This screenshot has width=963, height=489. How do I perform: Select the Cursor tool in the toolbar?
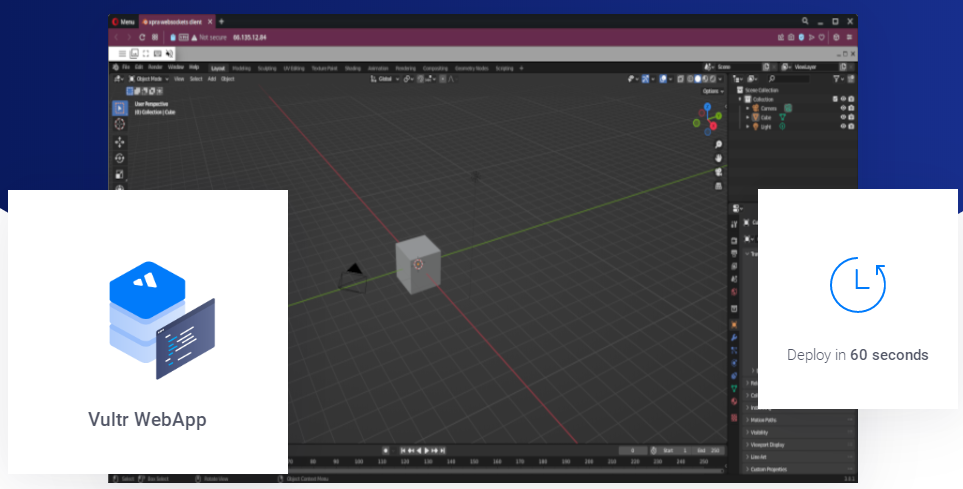click(x=120, y=124)
